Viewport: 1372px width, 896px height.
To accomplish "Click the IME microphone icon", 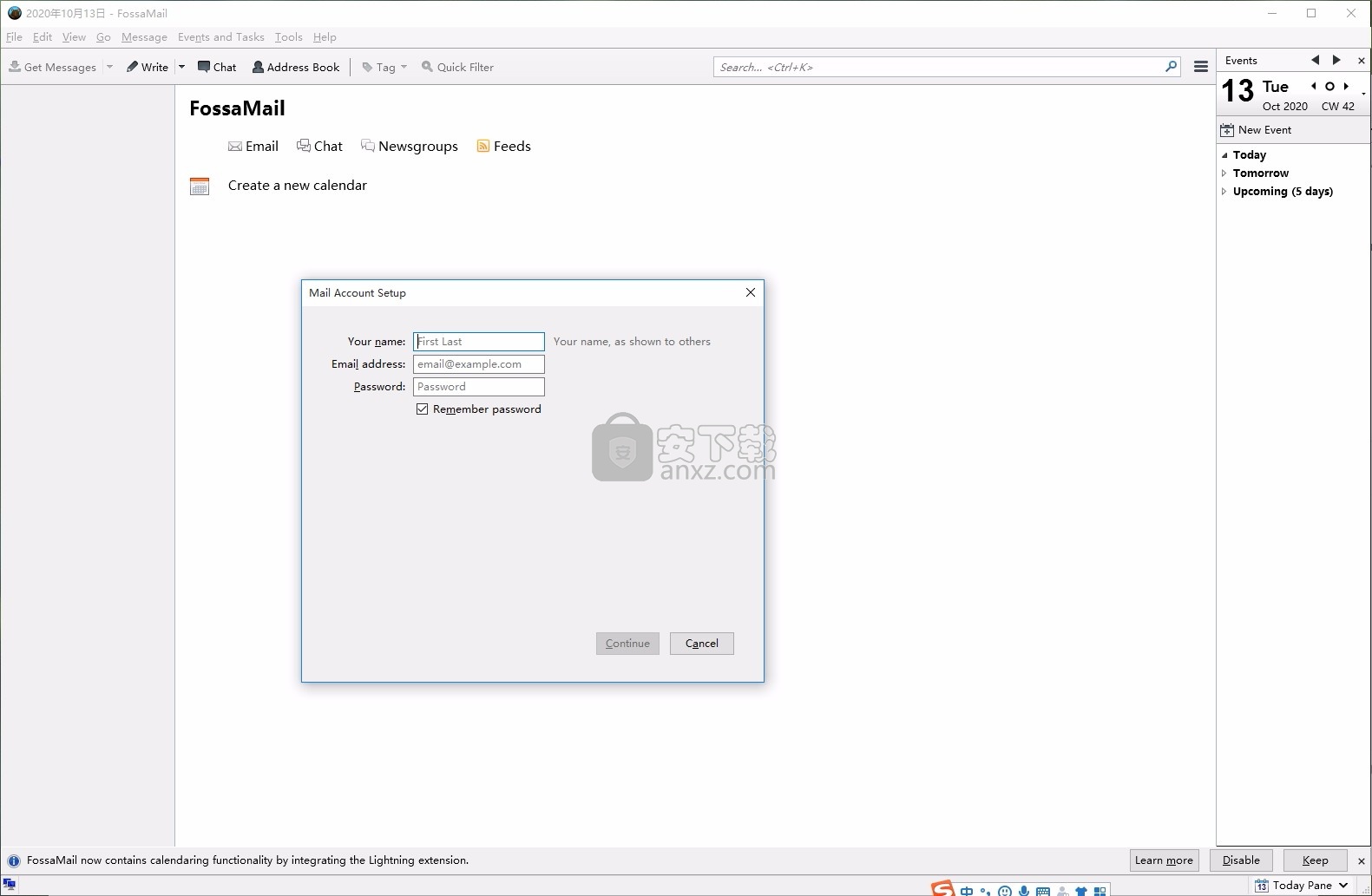I will (1024, 892).
